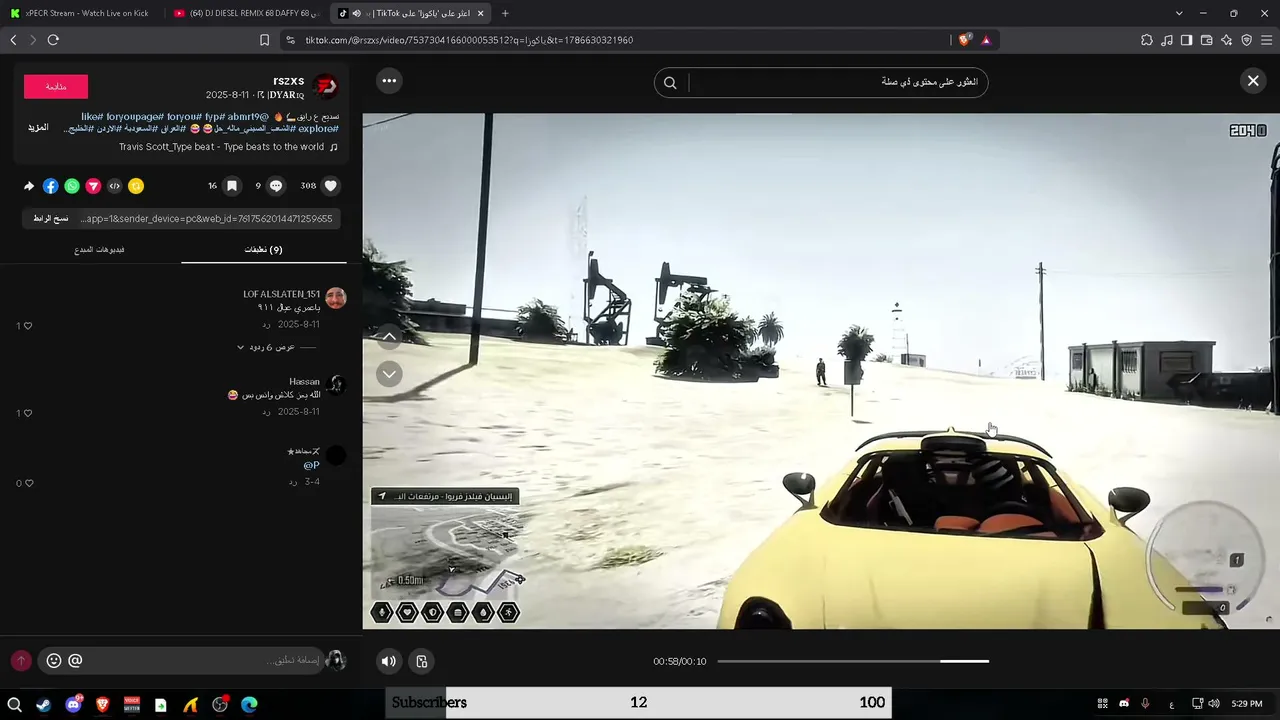This screenshot has width=1280, height=720.
Task: Open Windows taskbar search
Action: pyautogui.click(x=14, y=704)
